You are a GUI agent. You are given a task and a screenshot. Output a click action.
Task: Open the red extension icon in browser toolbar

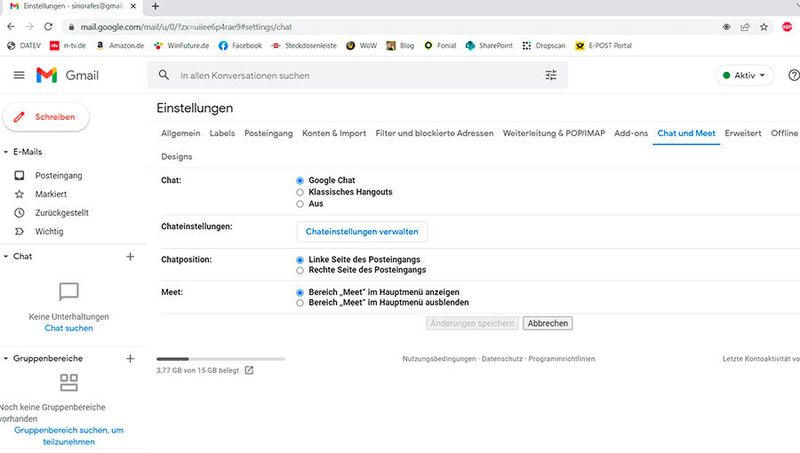point(787,27)
